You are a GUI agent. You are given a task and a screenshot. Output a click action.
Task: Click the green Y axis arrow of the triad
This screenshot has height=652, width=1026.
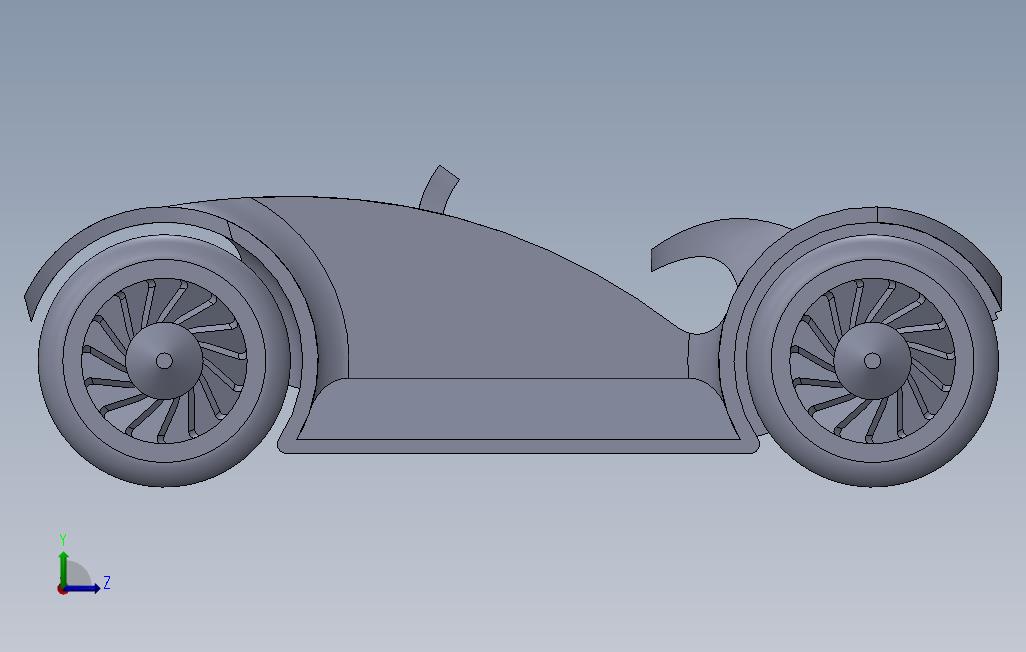tap(63, 568)
